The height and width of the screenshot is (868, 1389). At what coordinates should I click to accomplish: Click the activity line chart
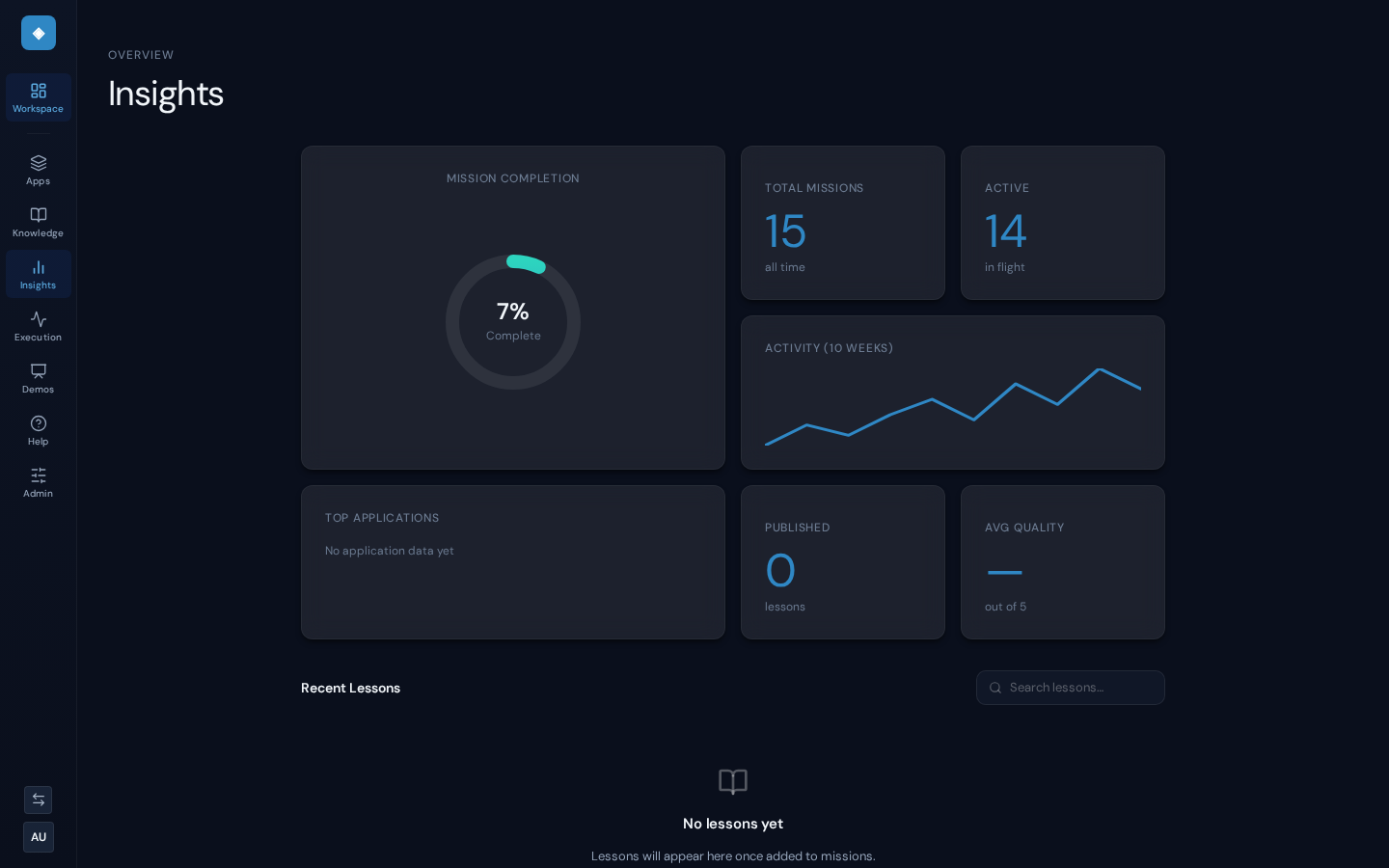(x=953, y=406)
